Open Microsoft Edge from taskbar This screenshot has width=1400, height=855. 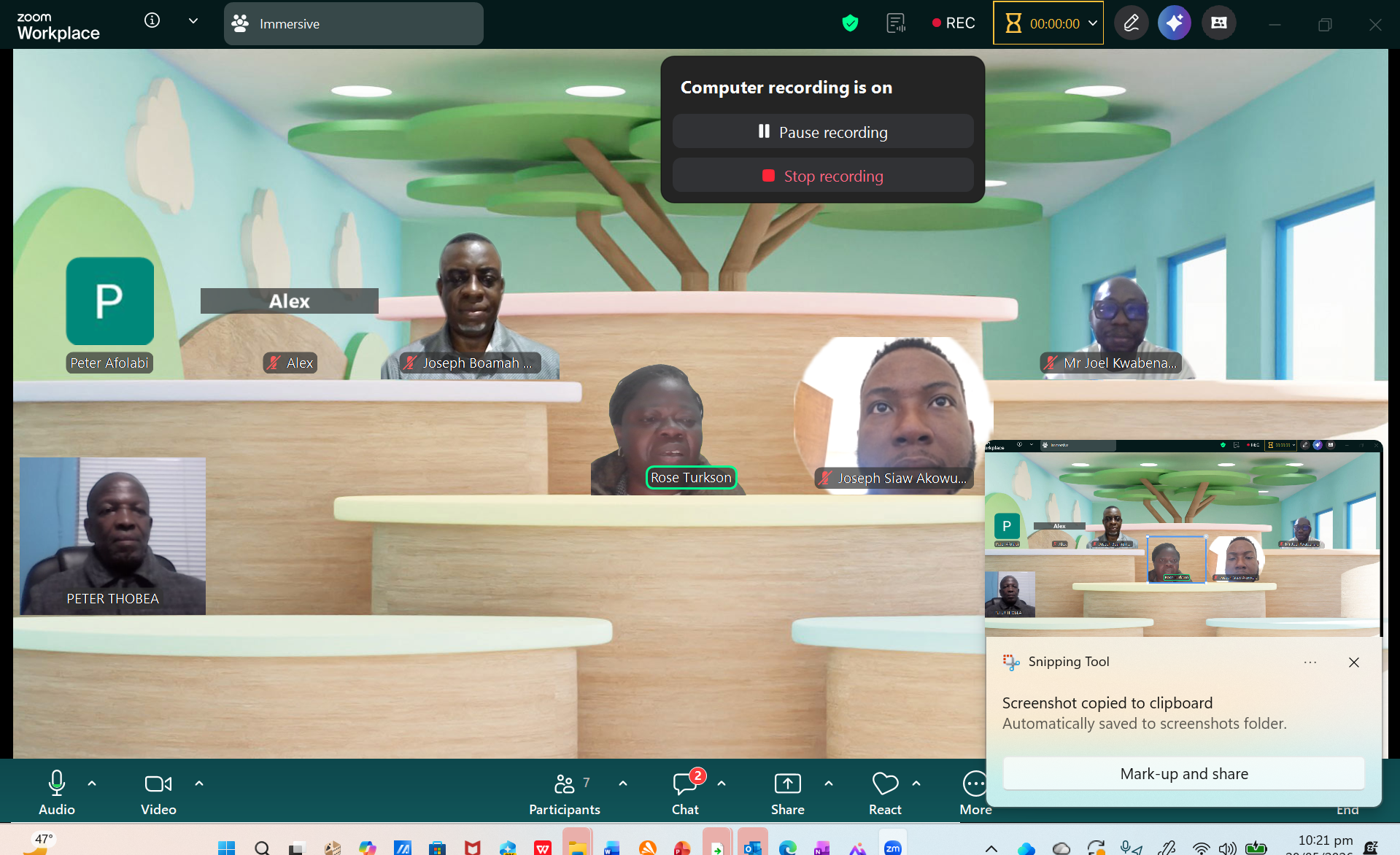787,847
